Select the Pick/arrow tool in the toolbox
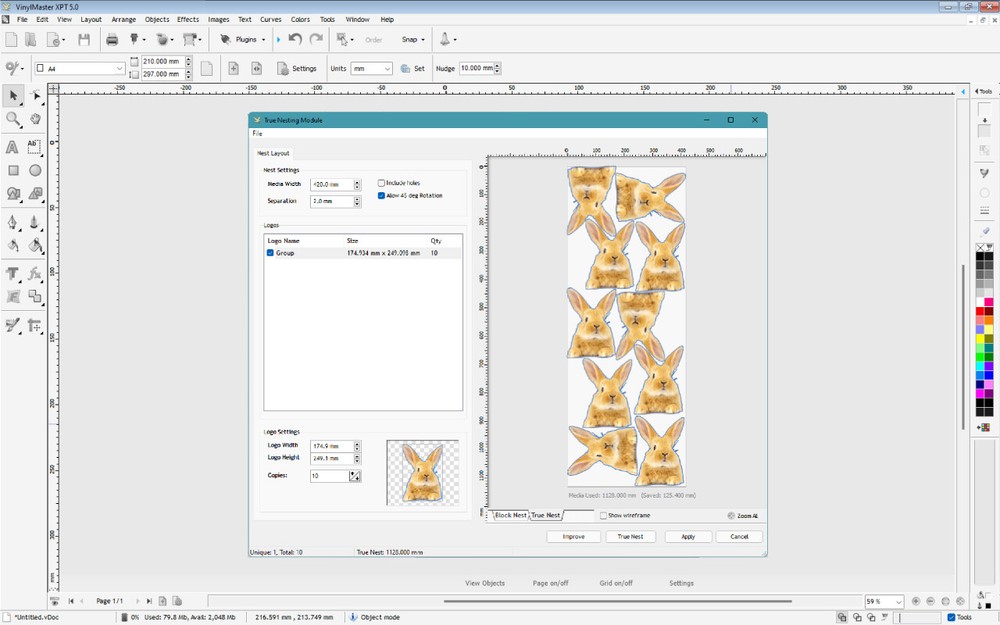Screen dimensions: 1000x625 coord(12,97)
